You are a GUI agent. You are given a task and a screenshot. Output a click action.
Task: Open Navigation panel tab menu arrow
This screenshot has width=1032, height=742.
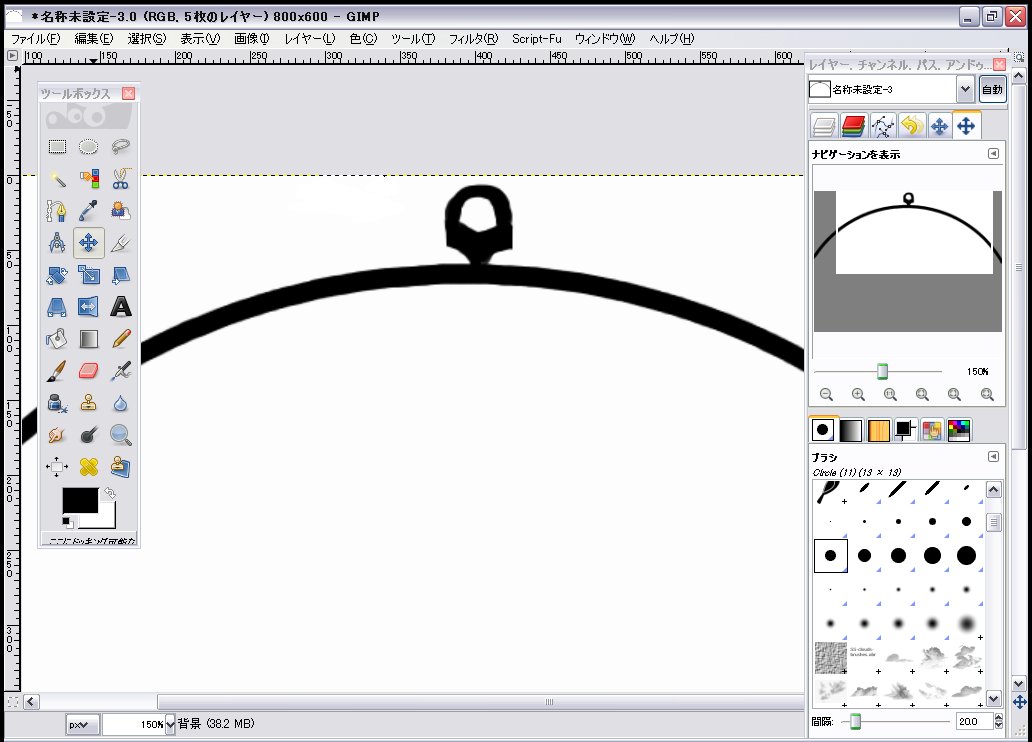(994, 153)
